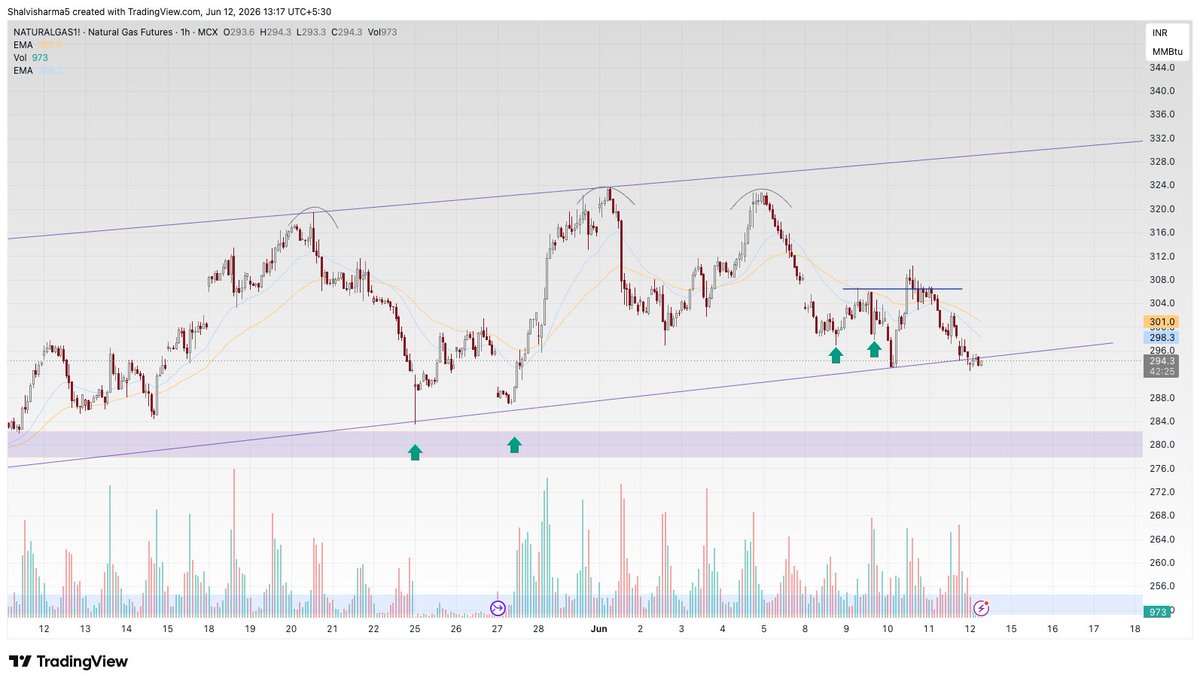This screenshot has width=1200, height=684.
Task: Click the 312.0 price axis label
Action: coord(1161,256)
